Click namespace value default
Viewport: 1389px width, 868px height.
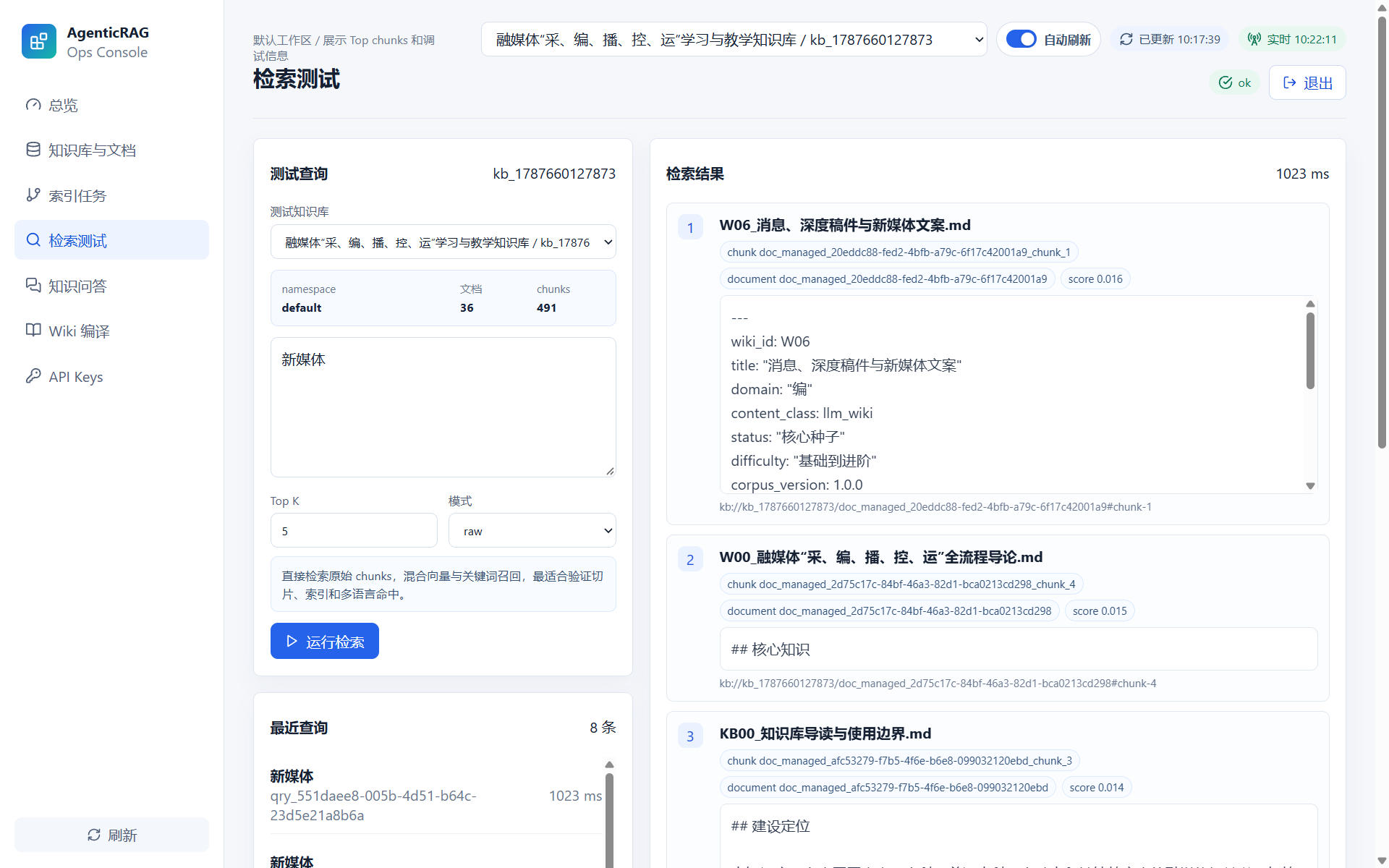[x=302, y=307]
